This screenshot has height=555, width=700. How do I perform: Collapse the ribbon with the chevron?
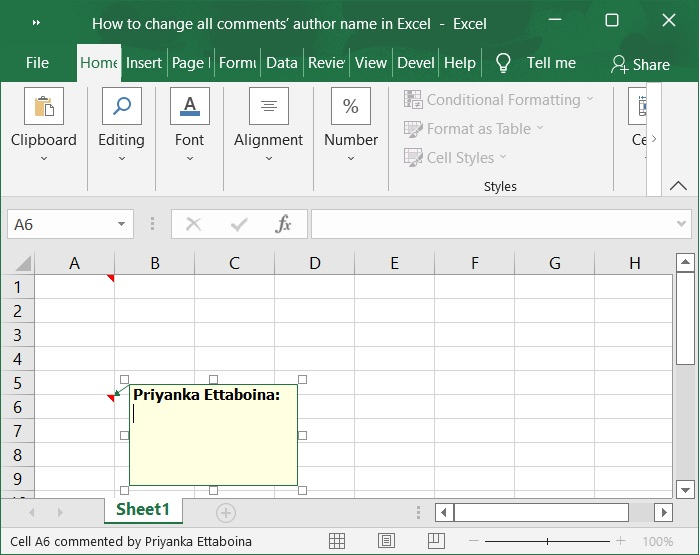pos(678,186)
